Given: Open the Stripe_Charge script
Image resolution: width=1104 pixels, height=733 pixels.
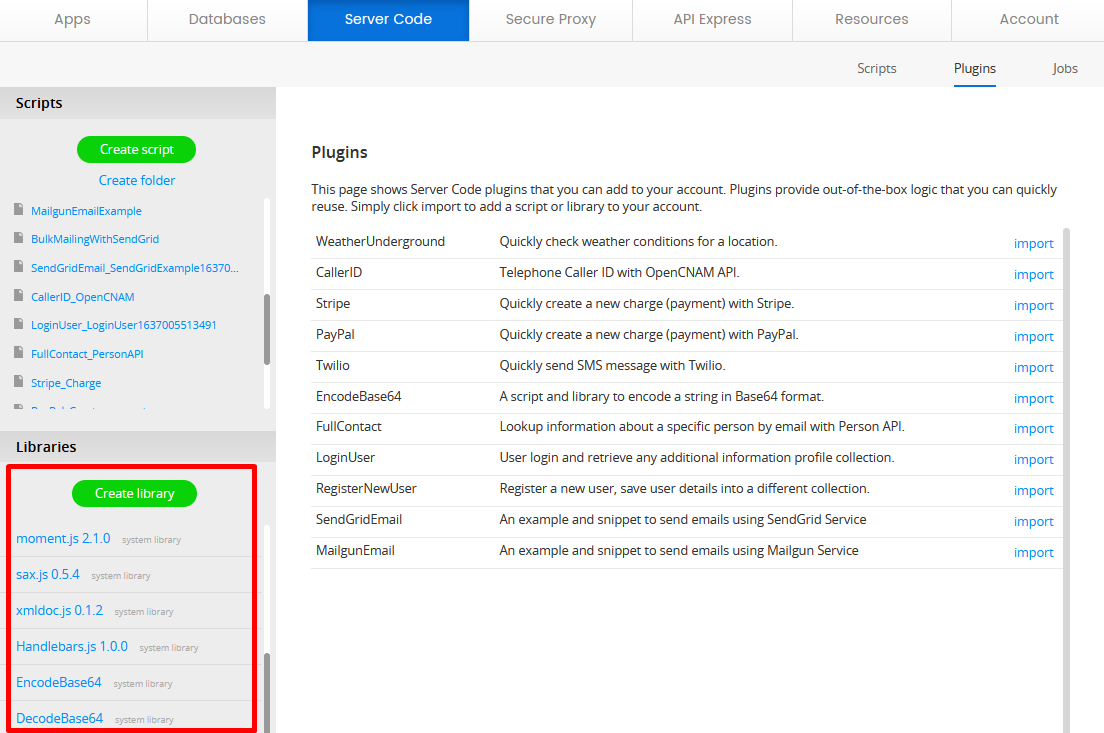Looking at the screenshot, I should pos(66,383).
